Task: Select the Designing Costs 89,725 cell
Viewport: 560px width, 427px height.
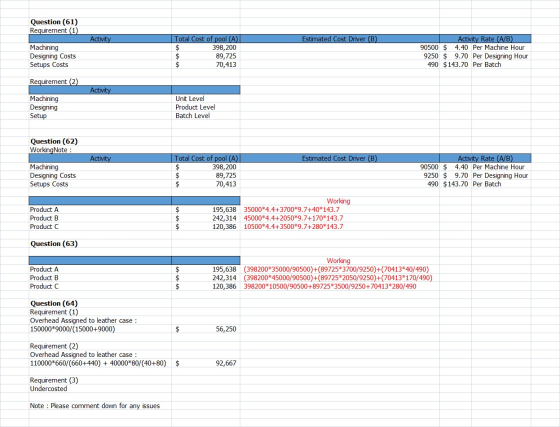Action: [x=206, y=56]
